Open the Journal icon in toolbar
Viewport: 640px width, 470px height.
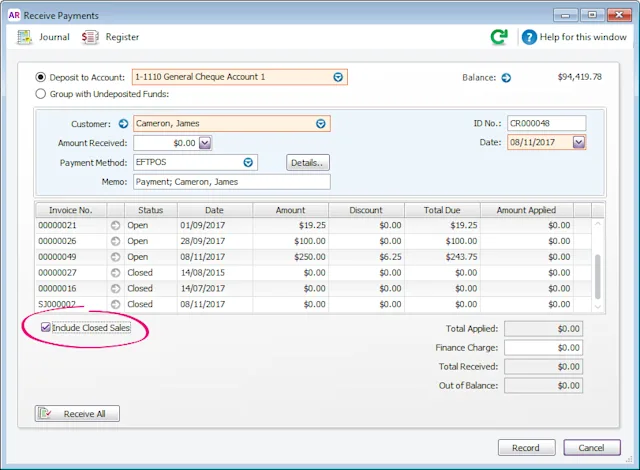(24, 37)
